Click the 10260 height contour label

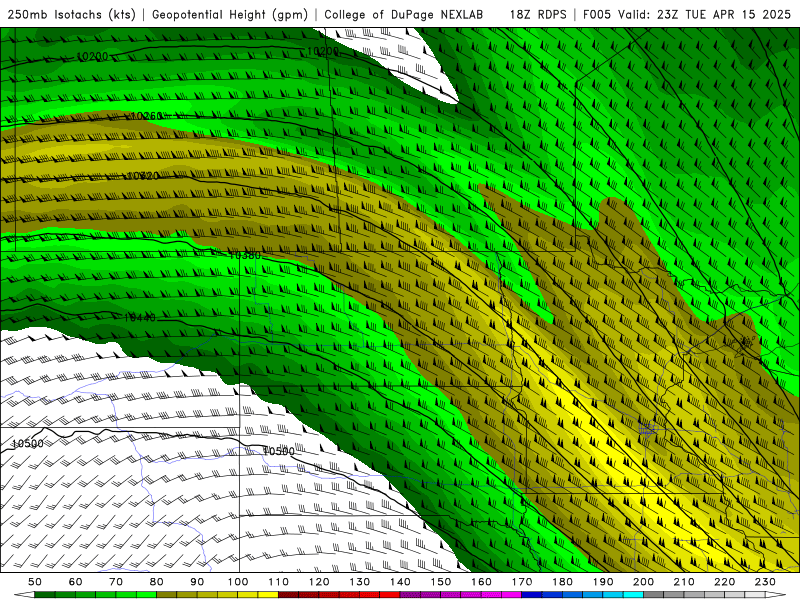[x=146, y=116]
